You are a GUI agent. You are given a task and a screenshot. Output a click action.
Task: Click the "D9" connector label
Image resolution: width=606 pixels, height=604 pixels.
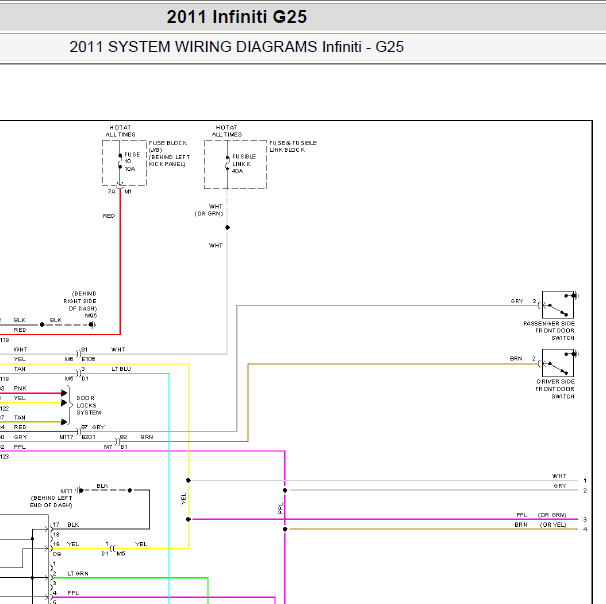(x=57, y=554)
